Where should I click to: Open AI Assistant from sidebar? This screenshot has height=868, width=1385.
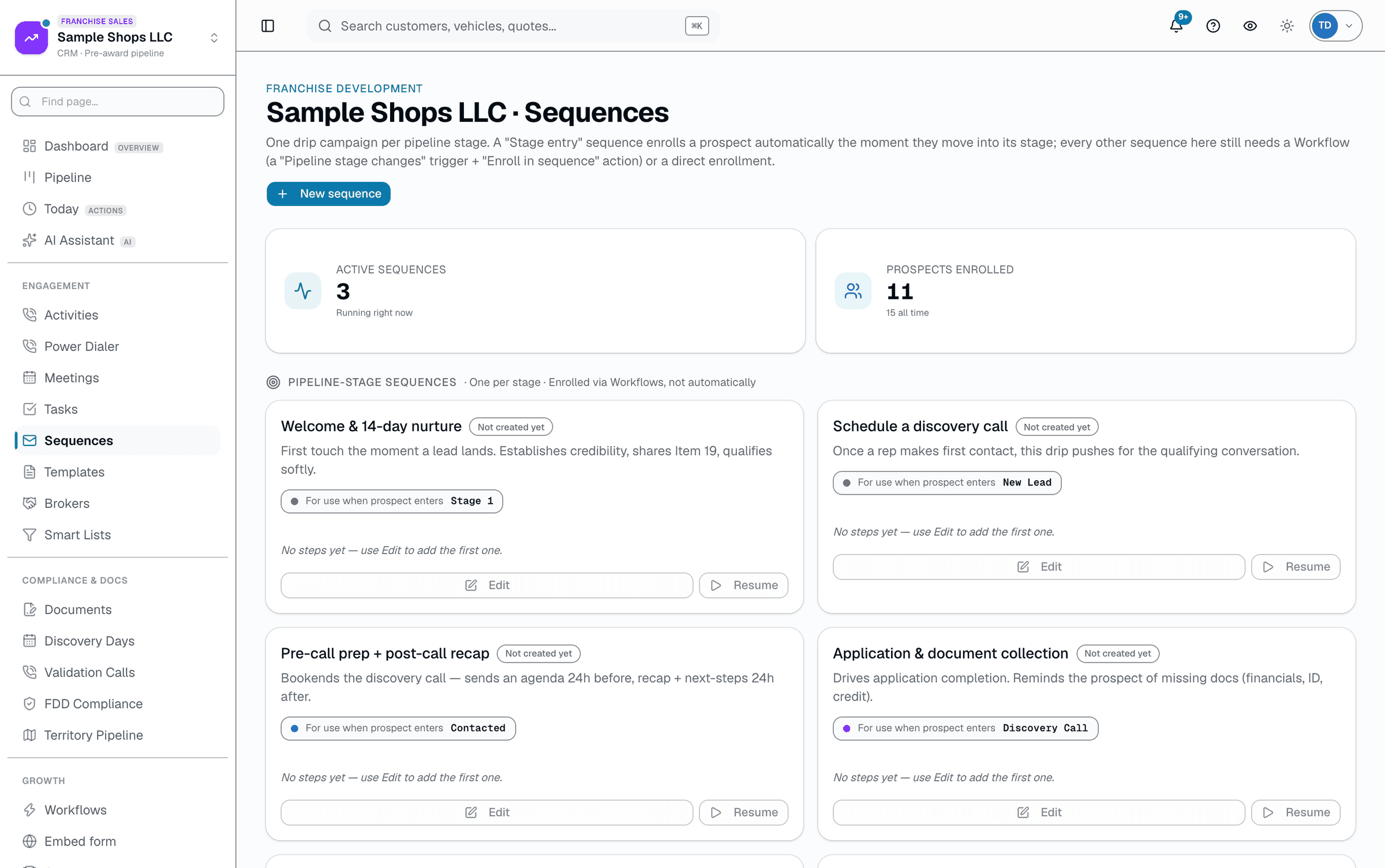(x=118, y=240)
